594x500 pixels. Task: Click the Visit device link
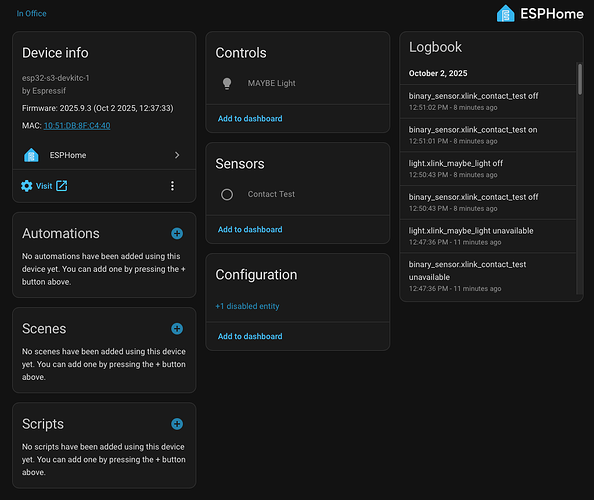coord(44,186)
